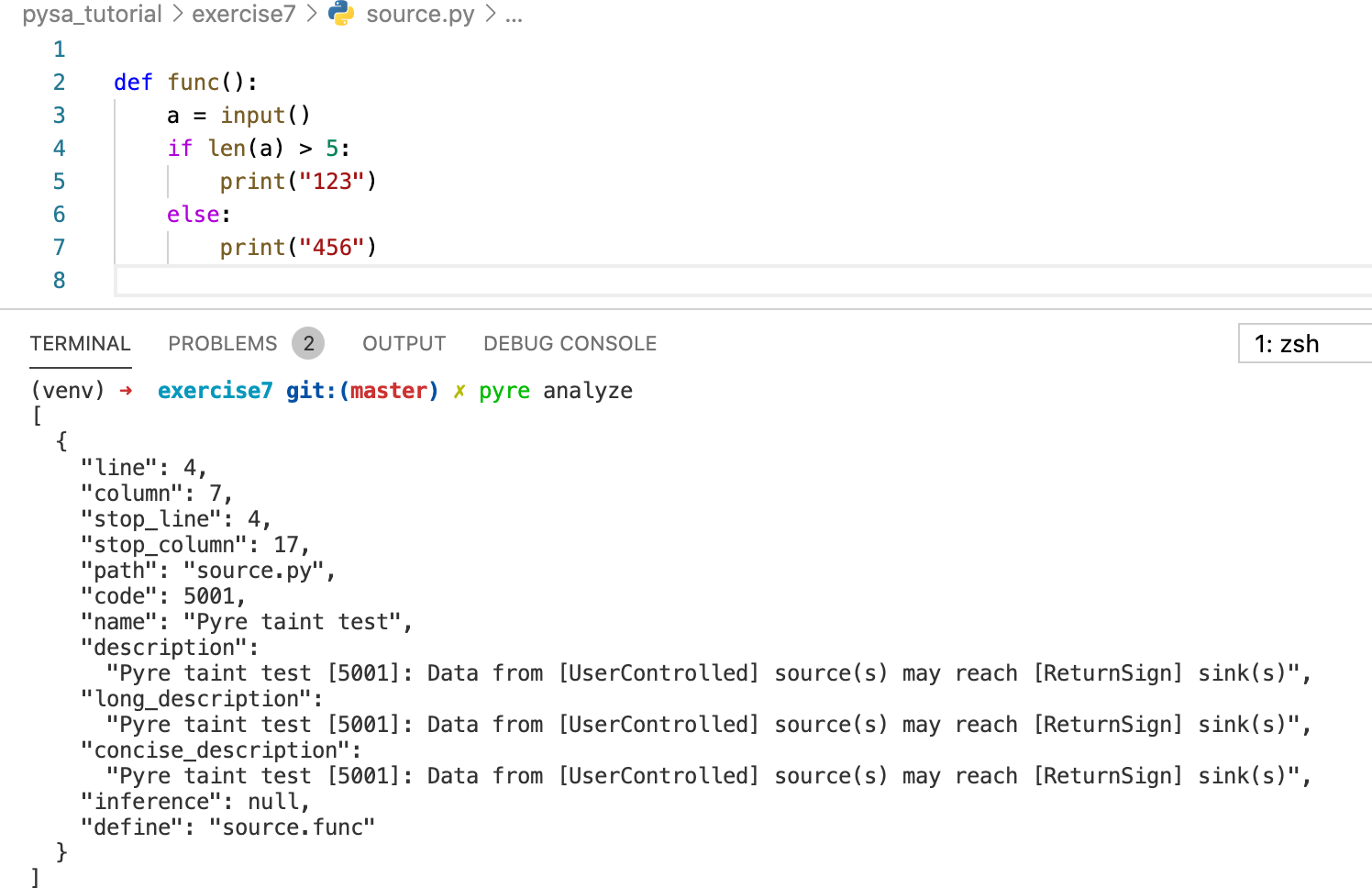The image size is (1372, 888).
Task: Click the '"path": "source.py",' output row
Action: pos(208,571)
